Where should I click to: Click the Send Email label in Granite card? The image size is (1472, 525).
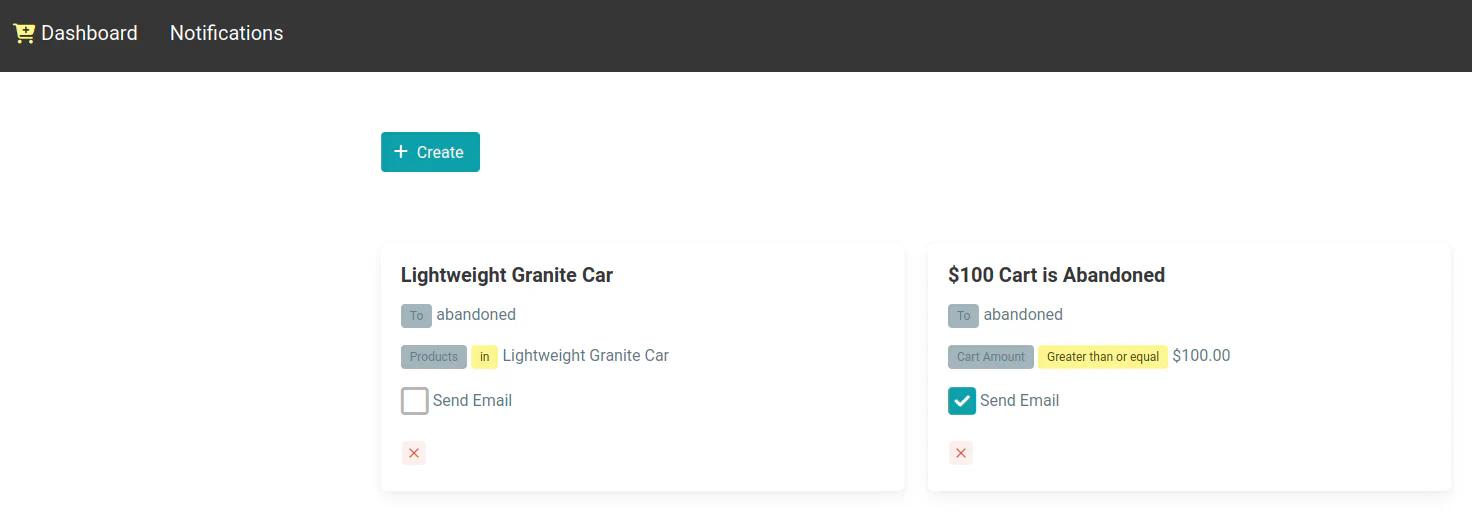click(x=472, y=401)
